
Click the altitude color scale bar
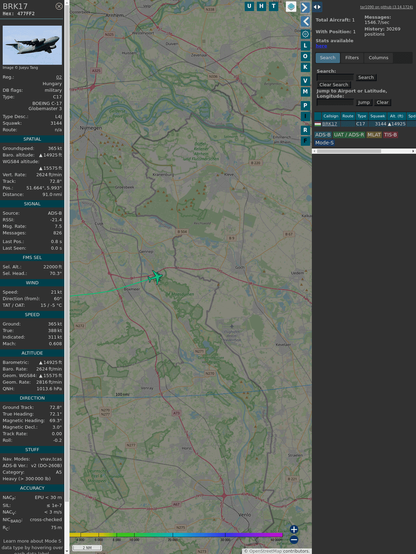click(176, 535)
